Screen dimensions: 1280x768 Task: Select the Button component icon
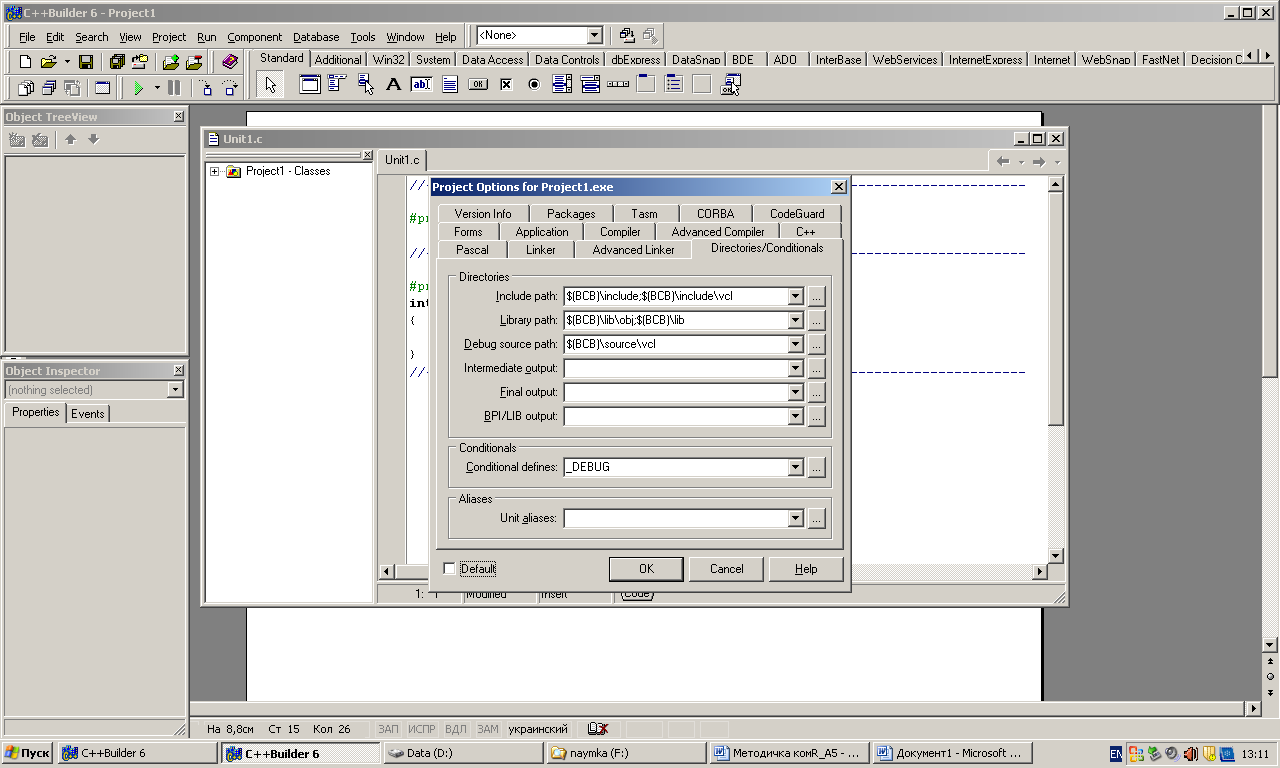coord(478,84)
